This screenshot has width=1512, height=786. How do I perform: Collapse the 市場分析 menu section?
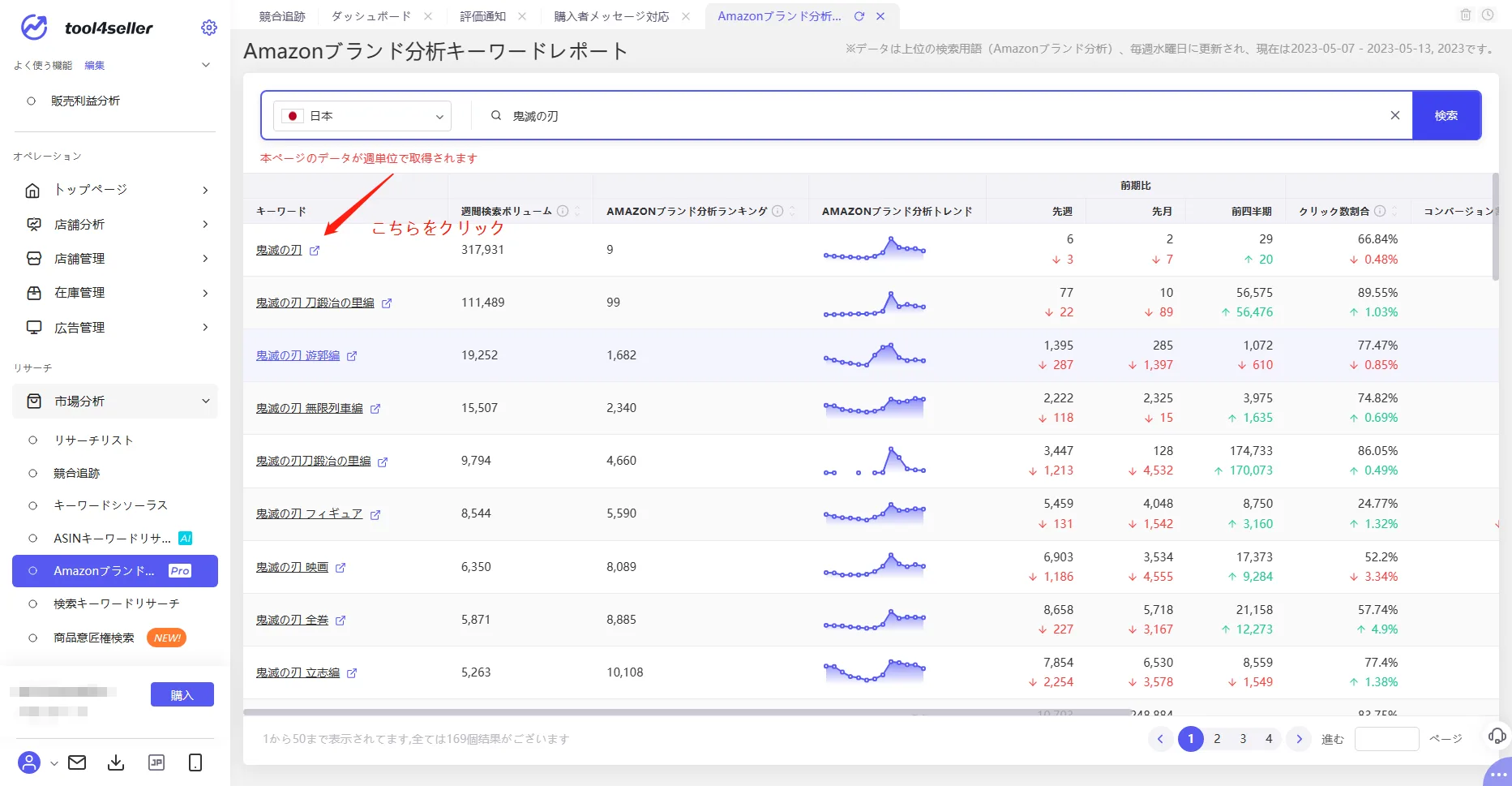point(115,402)
